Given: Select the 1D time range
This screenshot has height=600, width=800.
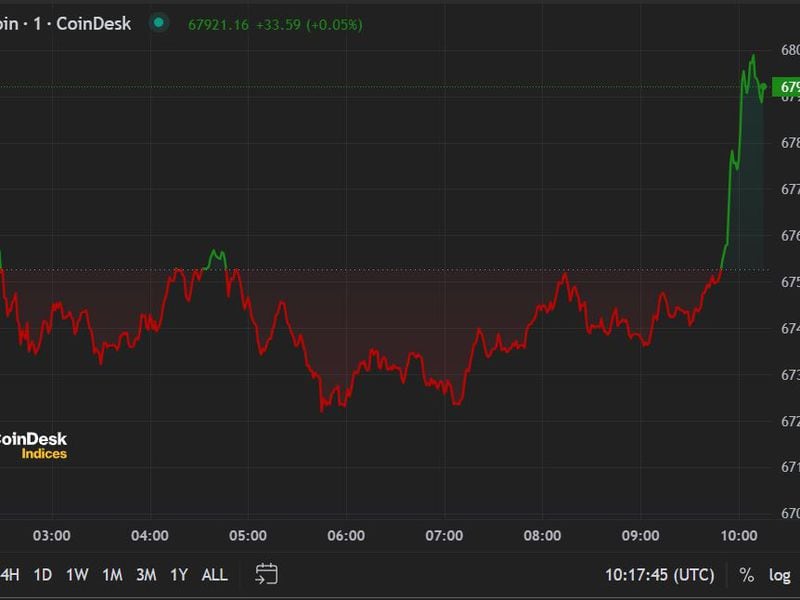Looking at the screenshot, I should pyautogui.click(x=42, y=575).
